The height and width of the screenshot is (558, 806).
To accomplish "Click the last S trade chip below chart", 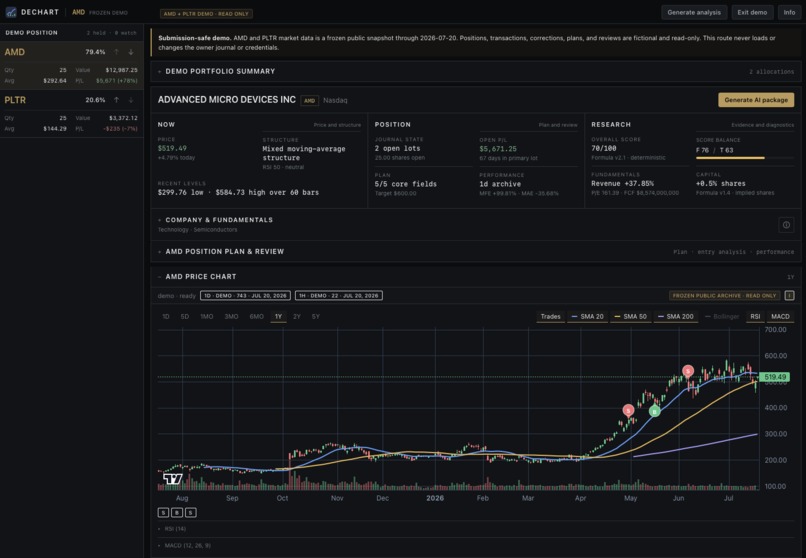I will click(x=191, y=512).
